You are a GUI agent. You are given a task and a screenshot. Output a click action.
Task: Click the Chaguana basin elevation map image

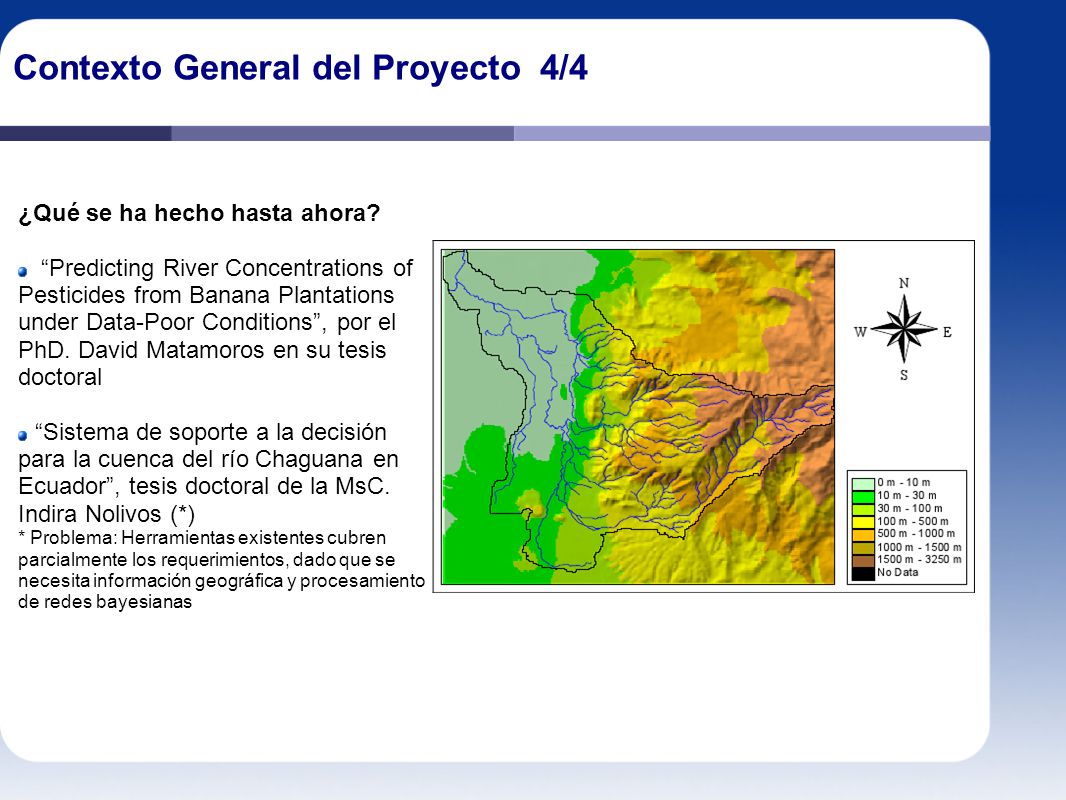[x=638, y=417]
